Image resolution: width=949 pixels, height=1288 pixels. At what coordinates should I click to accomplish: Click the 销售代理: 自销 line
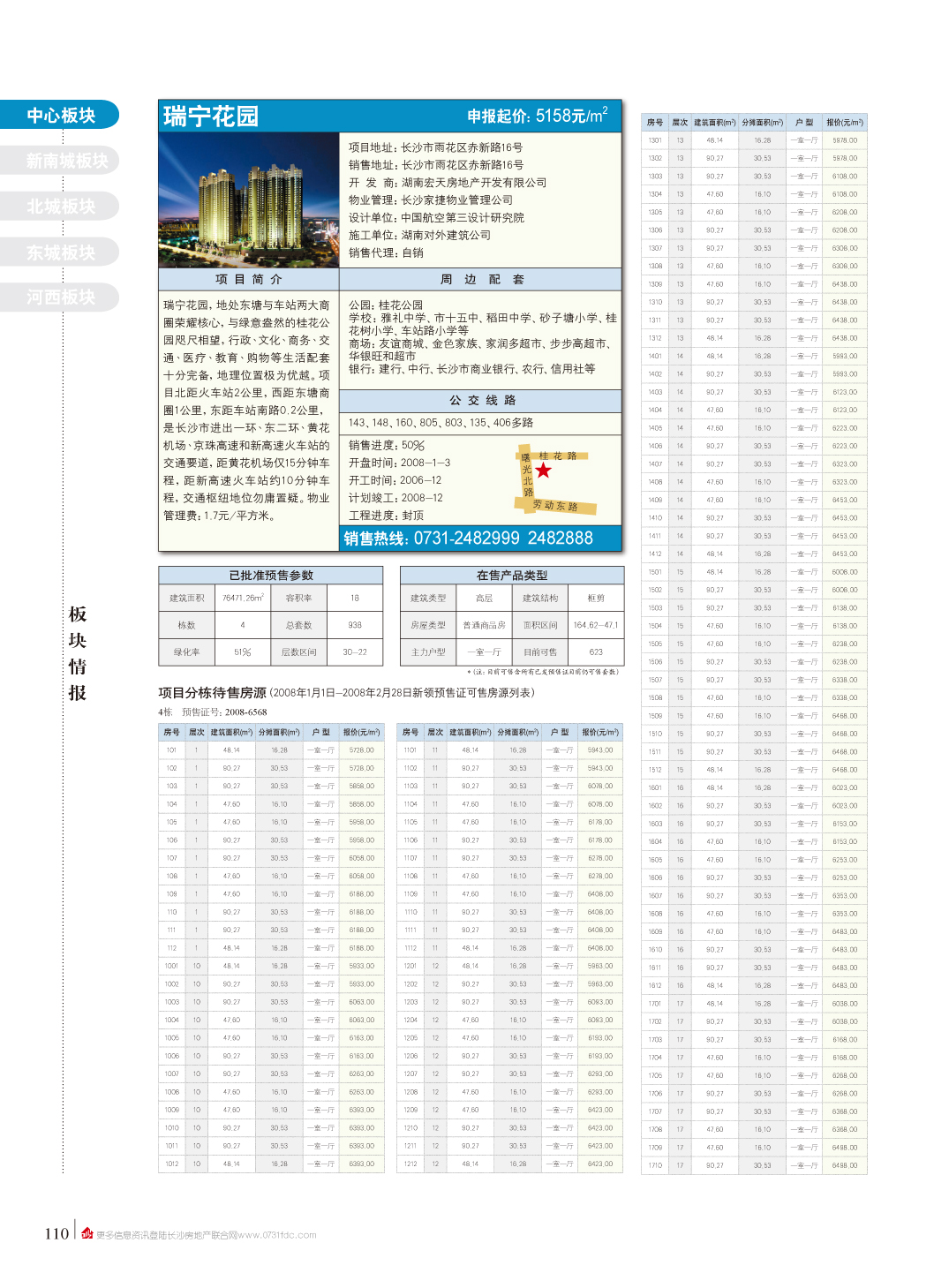tap(386, 253)
